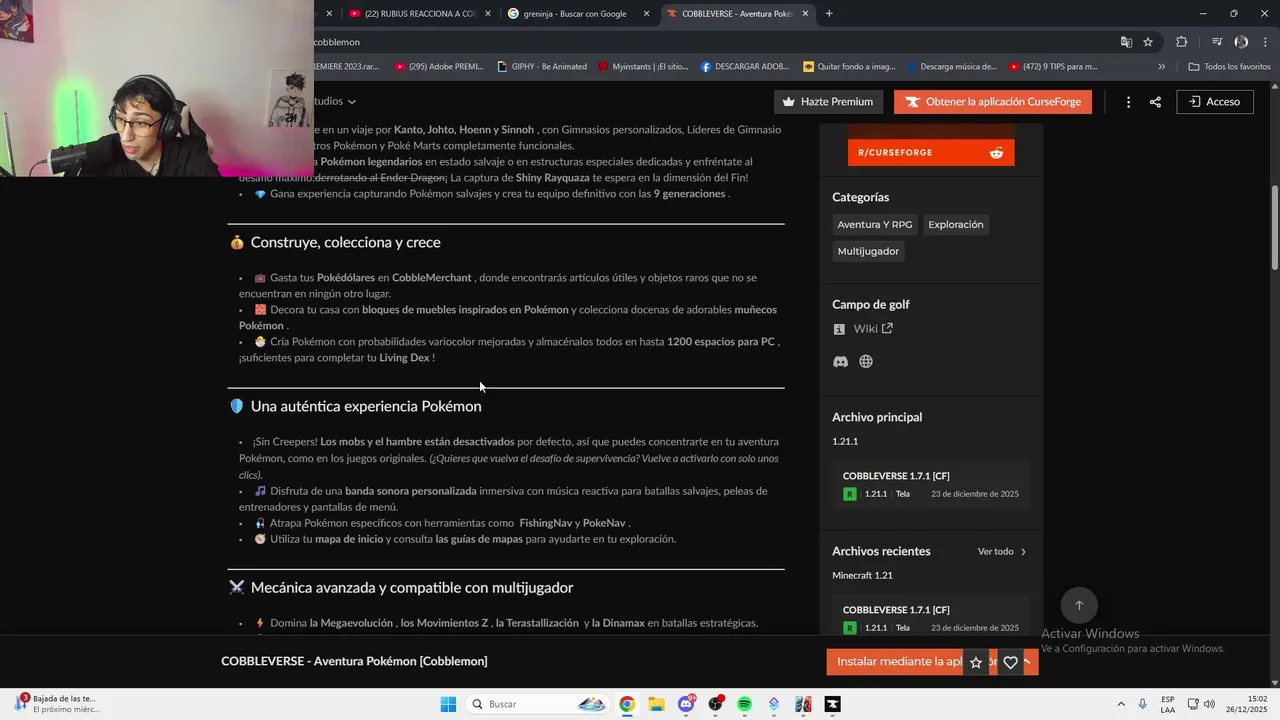The width and height of the screenshot is (1280, 720).
Task: Click the translate page icon in address bar
Action: coord(1126,42)
